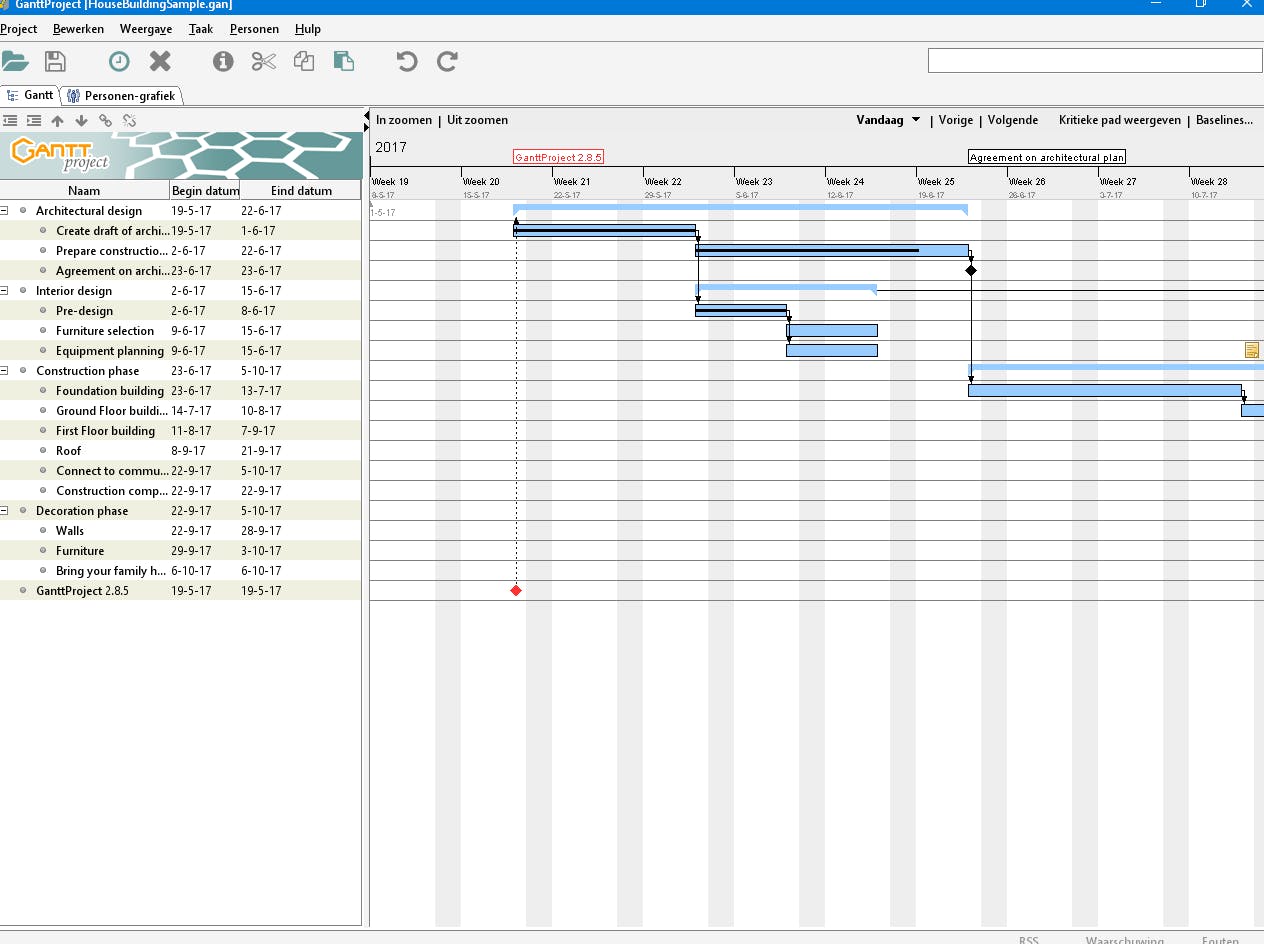Click Kritieke pad weergeven
This screenshot has width=1264, height=944.
tap(1119, 120)
